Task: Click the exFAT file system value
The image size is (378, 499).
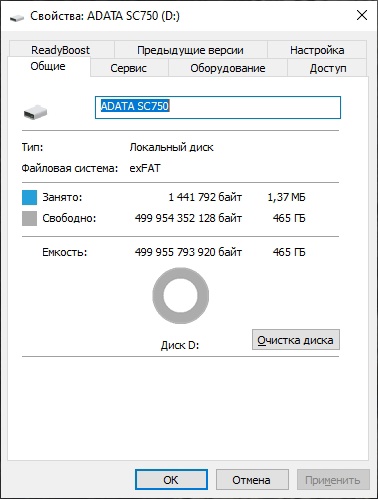Action: point(145,168)
